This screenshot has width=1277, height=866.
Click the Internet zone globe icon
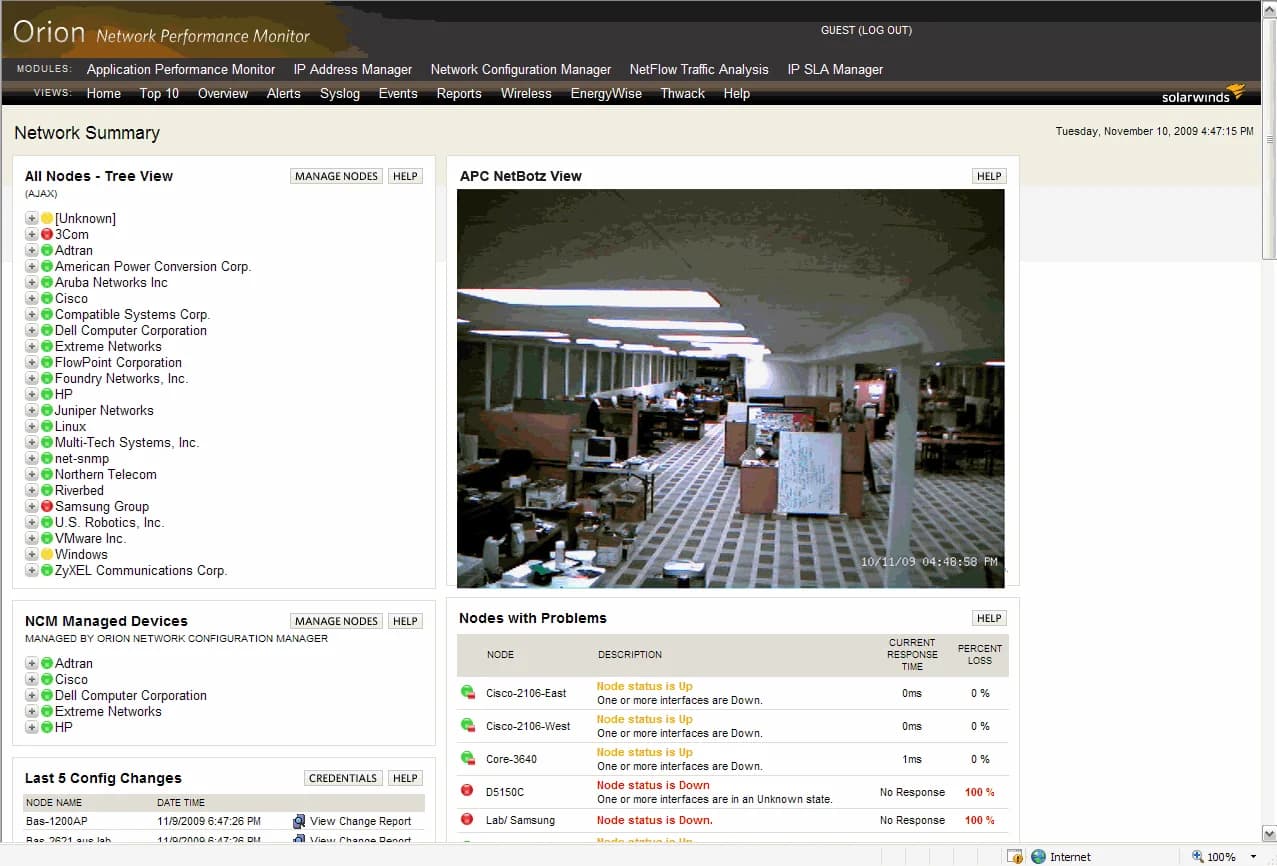(x=1038, y=856)
